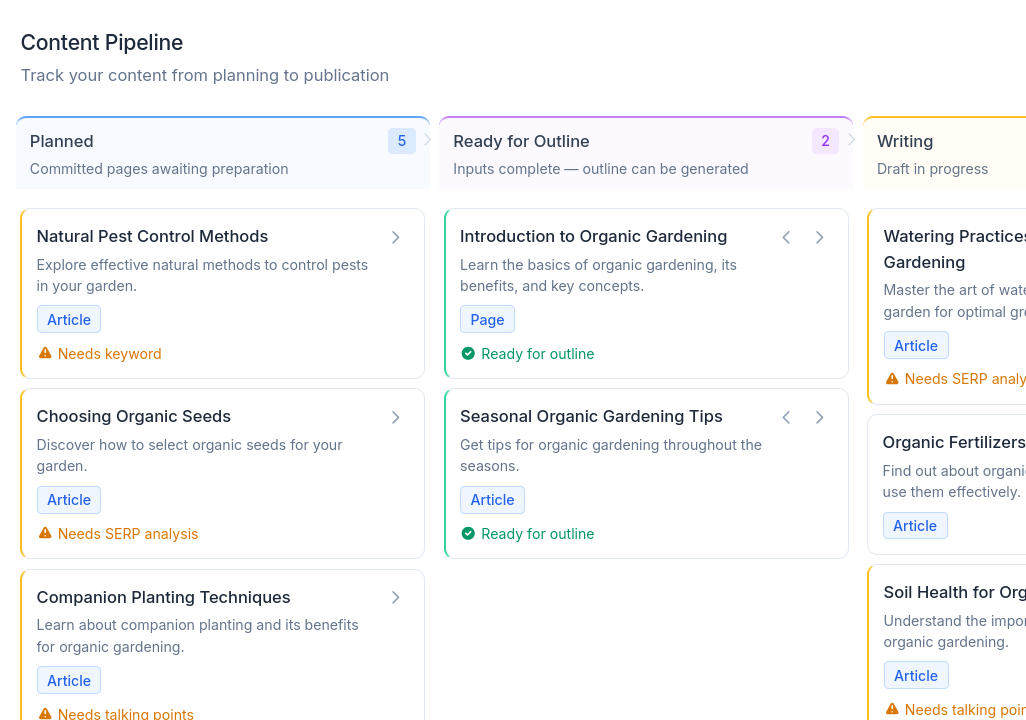Expand the Natural Pest Control Methods card
1026x720 pixels.
point(395,237)
